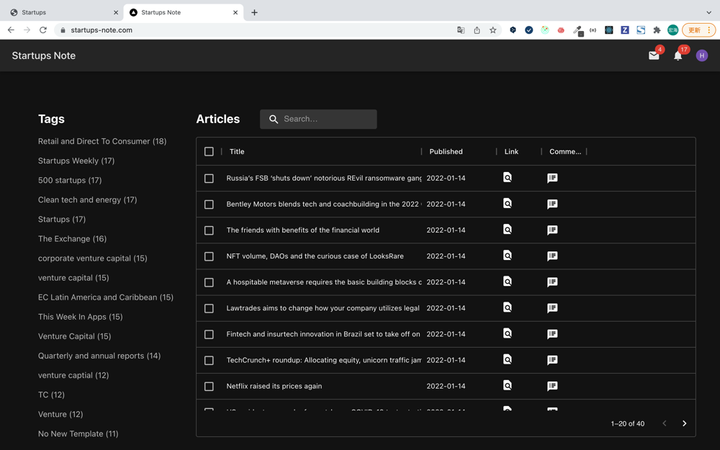720x450 pixels.
Task: Open comments for Russia's FSB article
Action: (552, 178)
